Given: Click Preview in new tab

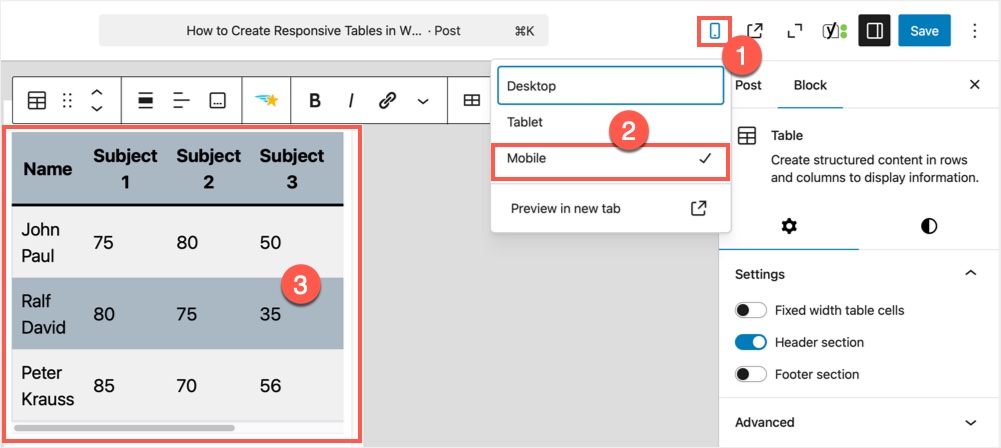Looking at the screenshot, I should tap(610, 208).
